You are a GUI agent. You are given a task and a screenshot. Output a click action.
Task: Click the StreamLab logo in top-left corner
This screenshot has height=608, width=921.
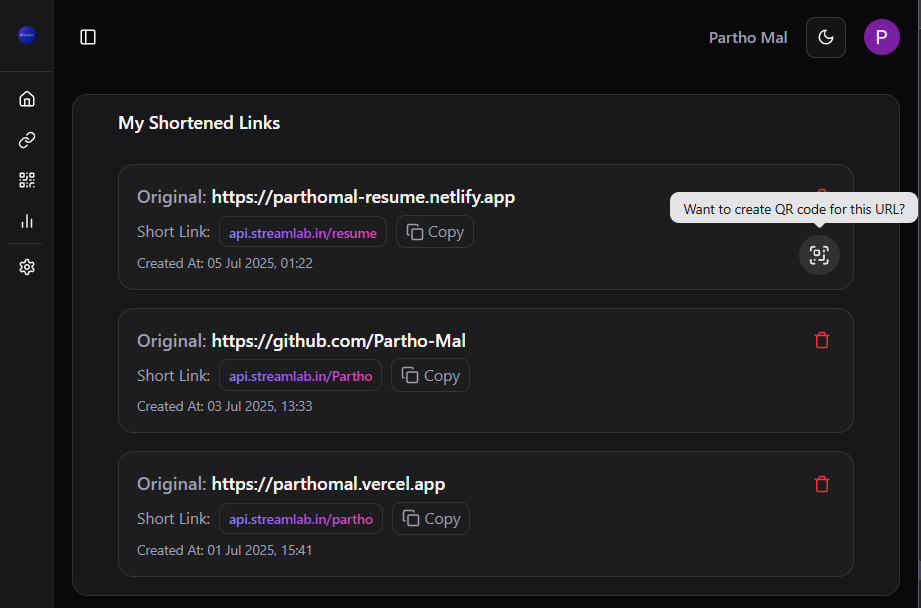pos(26,35)
